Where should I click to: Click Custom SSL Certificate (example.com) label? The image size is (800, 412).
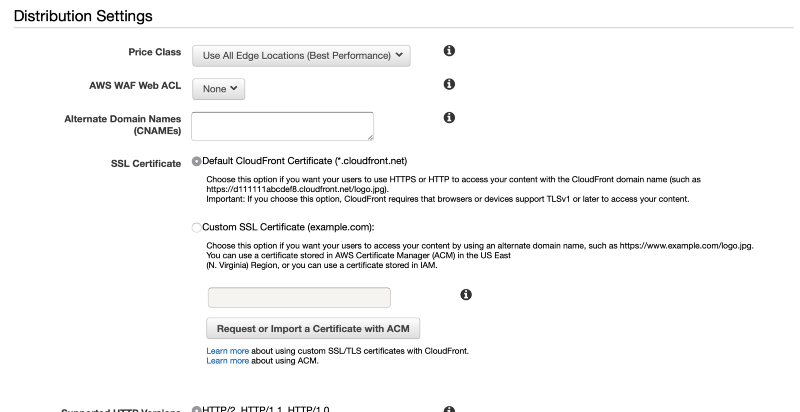point(288,227)
